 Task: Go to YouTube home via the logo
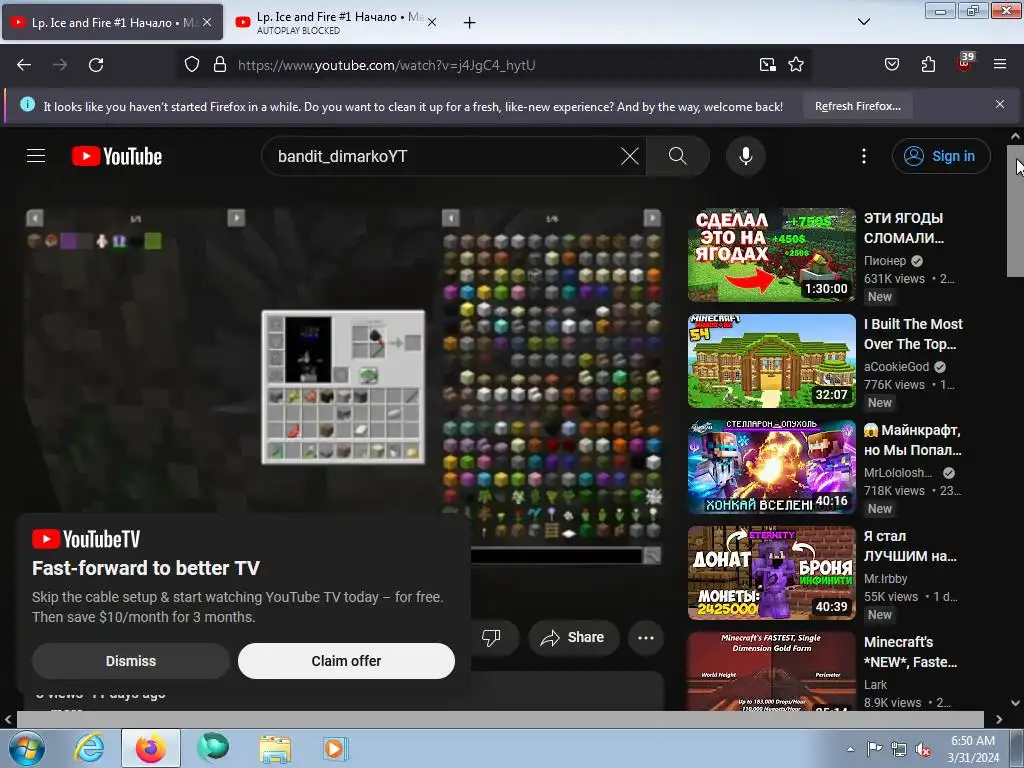(117, 156)
